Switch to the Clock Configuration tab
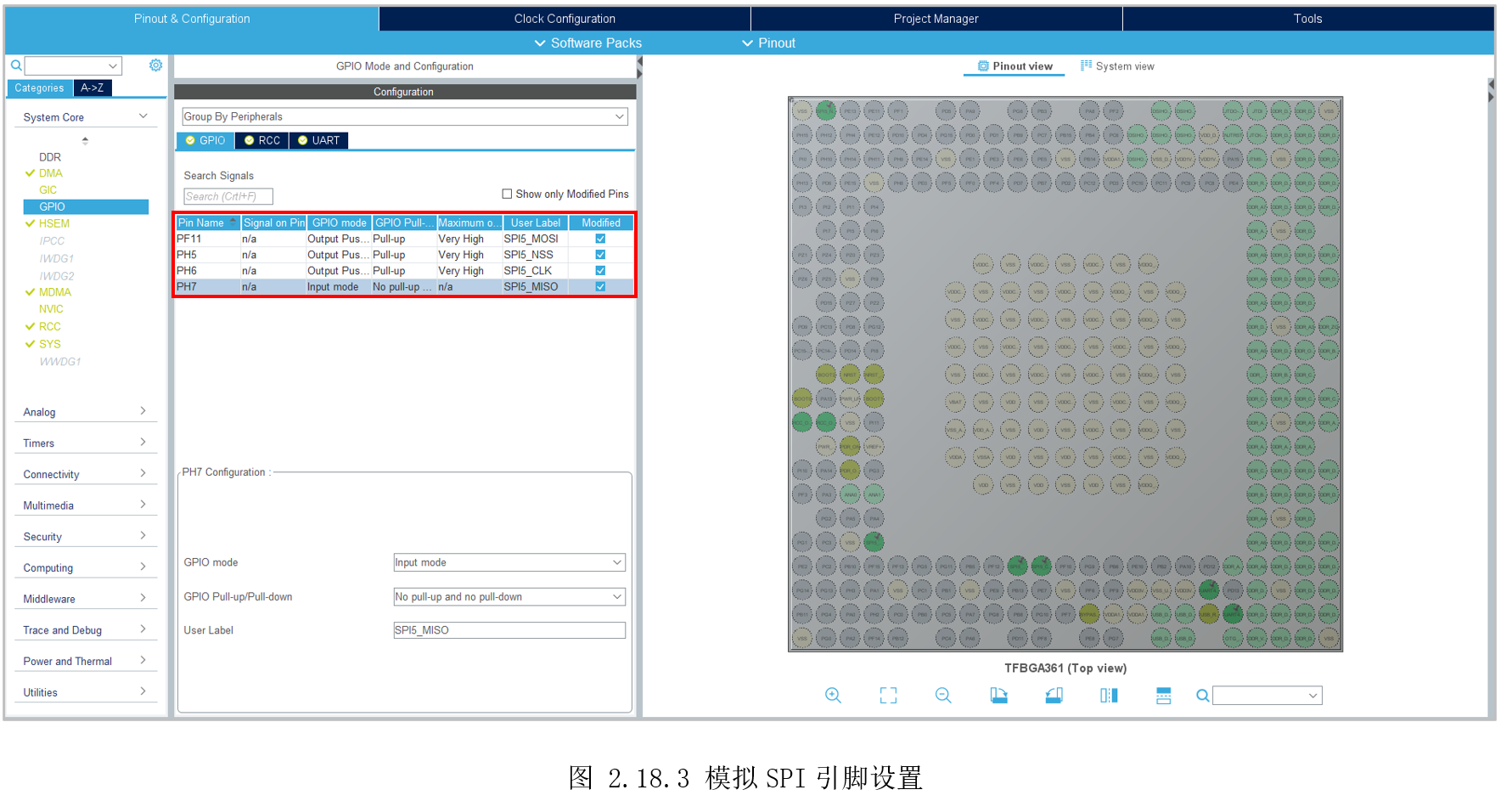Screen dimensions: 1512x801 (565, 19)
